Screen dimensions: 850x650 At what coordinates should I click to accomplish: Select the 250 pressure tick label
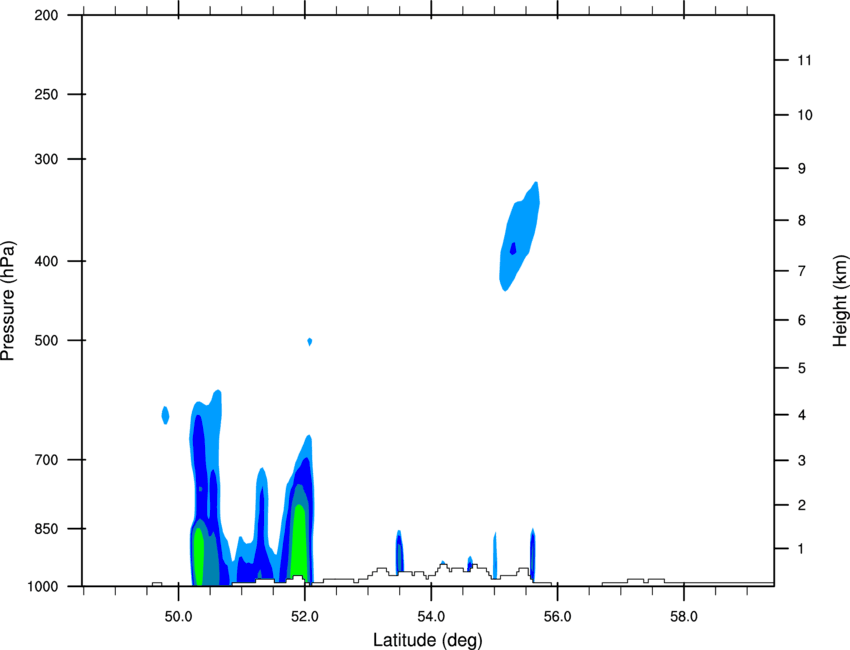coord(46,94)
